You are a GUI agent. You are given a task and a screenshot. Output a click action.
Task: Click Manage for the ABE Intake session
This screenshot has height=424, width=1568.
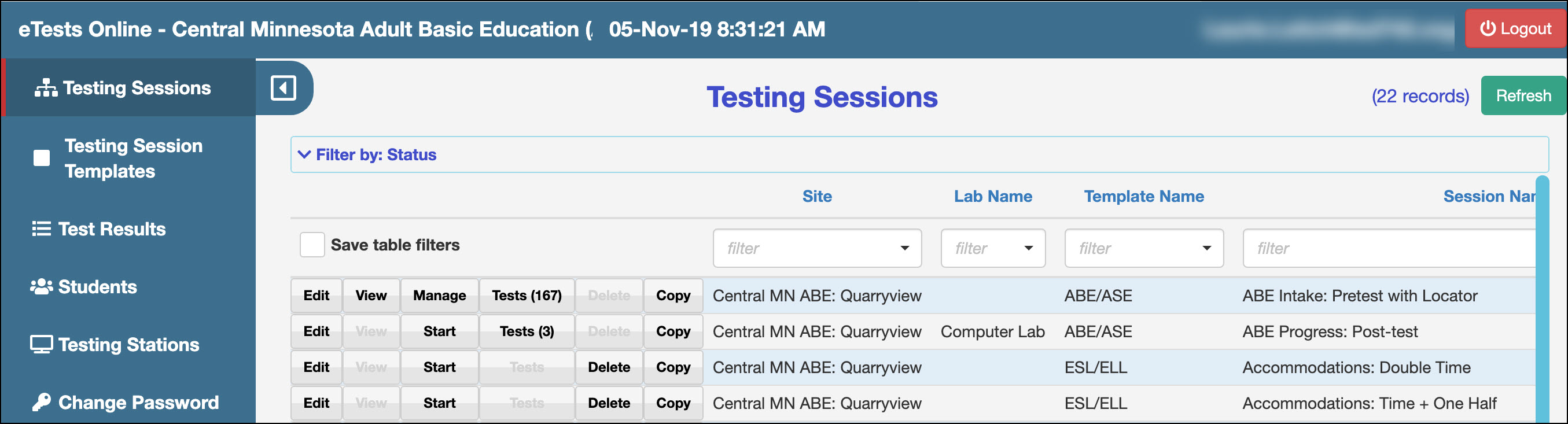pyautogui.click(x=440, y=296)
